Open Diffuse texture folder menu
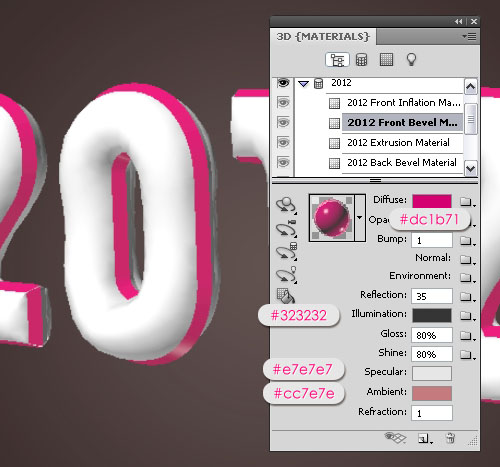Screen dimensions: 500x467 click(x=467, y=202)
